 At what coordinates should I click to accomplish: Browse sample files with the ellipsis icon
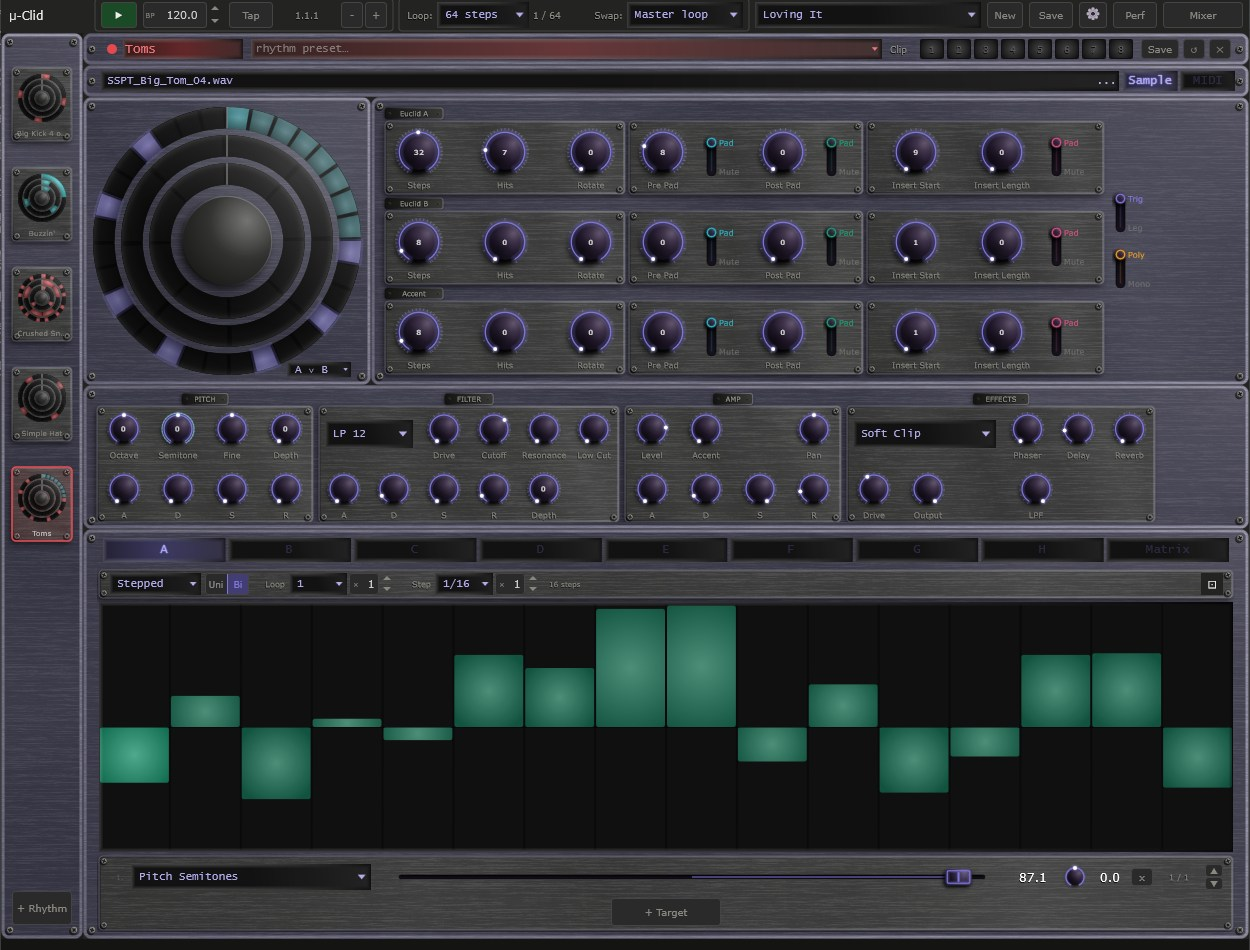click(x=1106, y=81)
